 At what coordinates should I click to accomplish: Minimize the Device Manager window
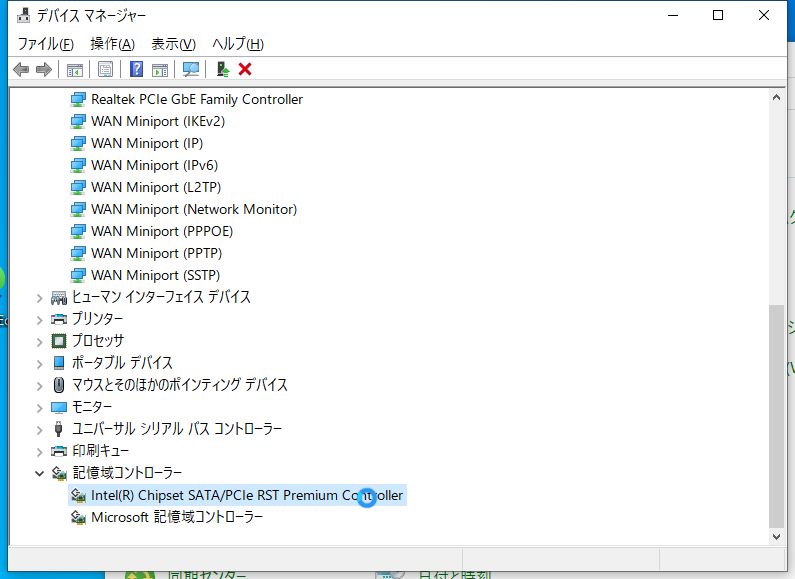[x=673, y=15]
